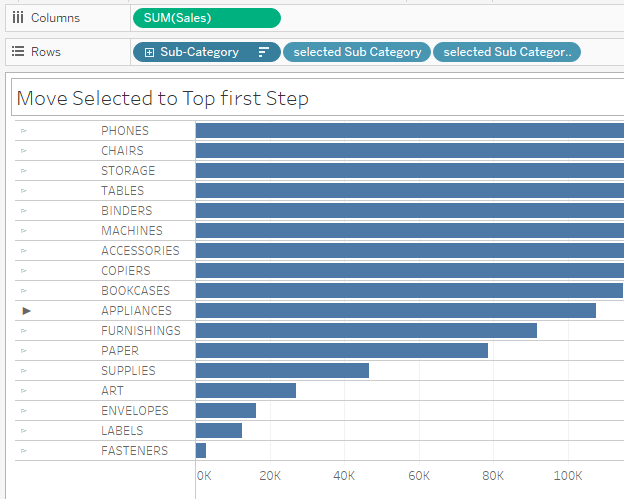Click the Columns shelf icon
Viewport: 624px width, 499px height.
point(17,18)
